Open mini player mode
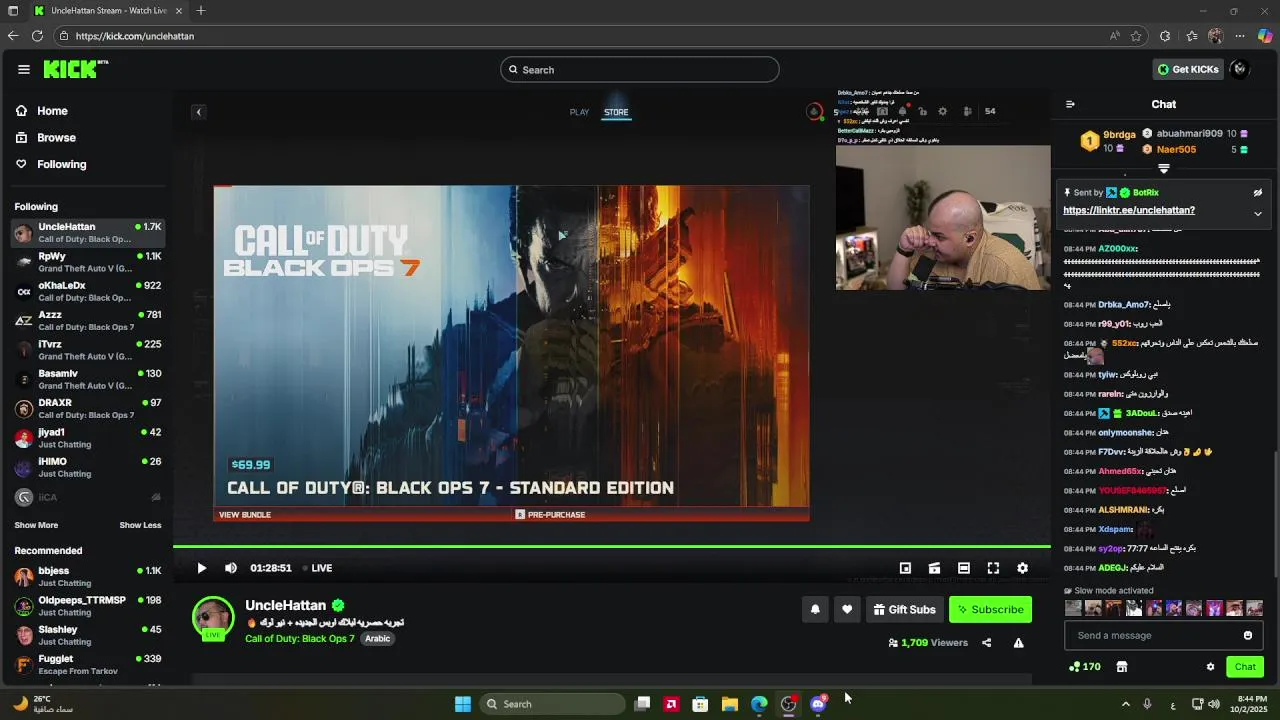This screenshot has height=720, width=1280. coord(905,568)
